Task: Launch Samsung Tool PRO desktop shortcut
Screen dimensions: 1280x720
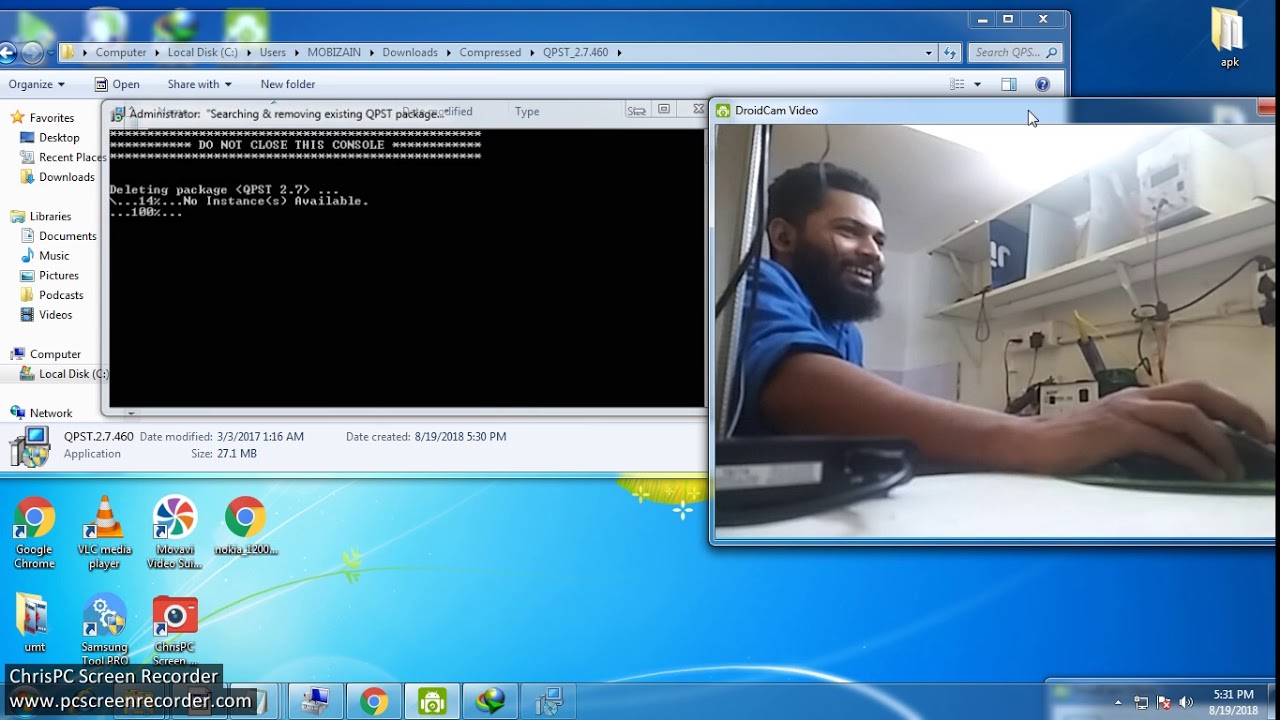Action: tap(104, 630)
